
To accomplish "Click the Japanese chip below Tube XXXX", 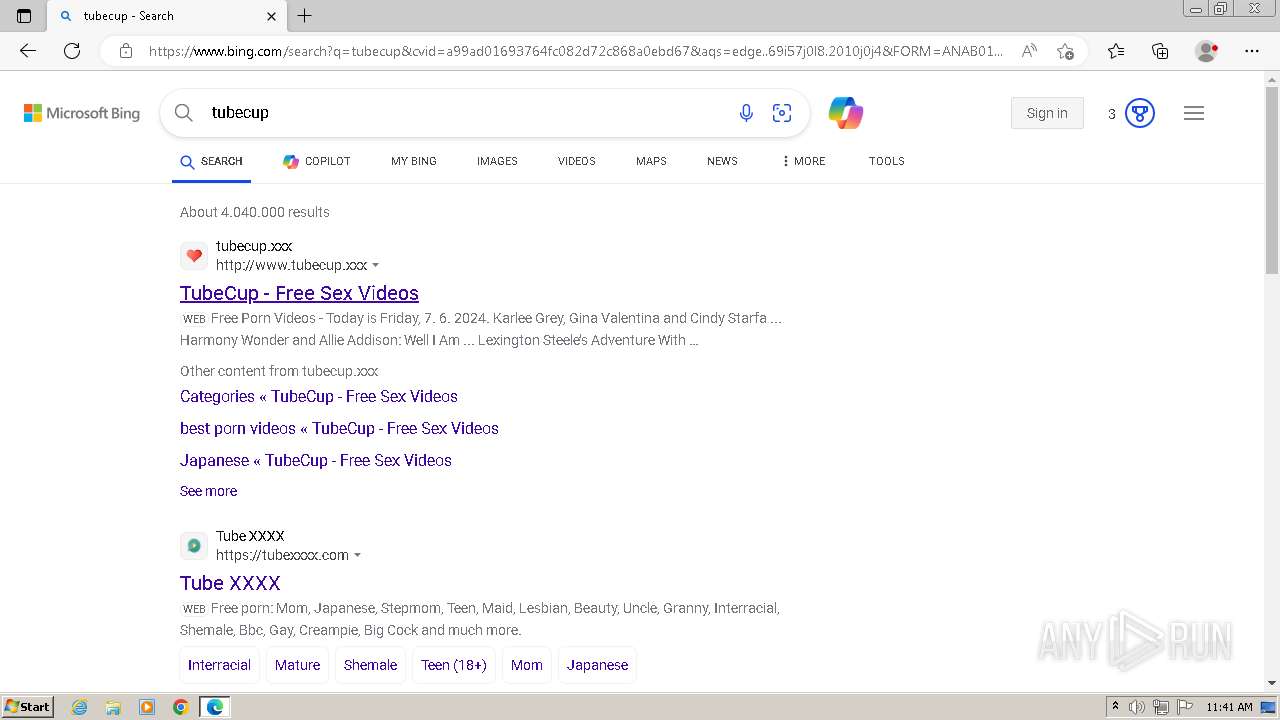I will 598,665.
